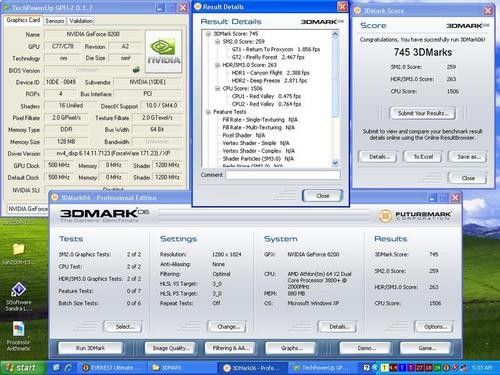This screenshot has height=375, width=500.
Task: Select Pixel Shader N/A row
Action: tap(244, 135)
